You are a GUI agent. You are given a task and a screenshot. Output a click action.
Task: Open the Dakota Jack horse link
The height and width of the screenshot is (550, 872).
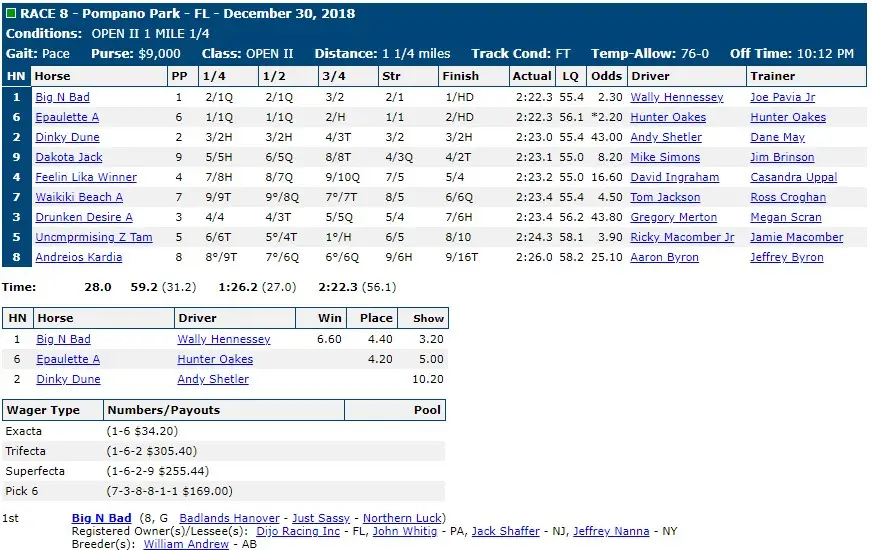(x=69, y=157)
